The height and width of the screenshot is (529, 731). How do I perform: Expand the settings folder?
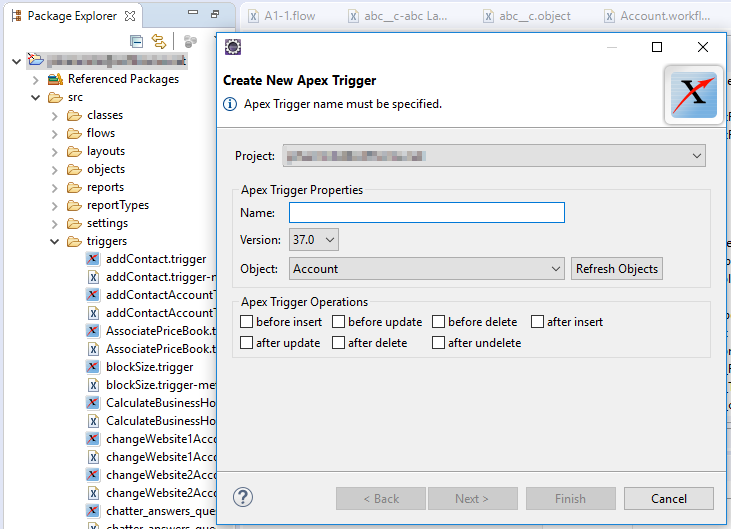55,224
